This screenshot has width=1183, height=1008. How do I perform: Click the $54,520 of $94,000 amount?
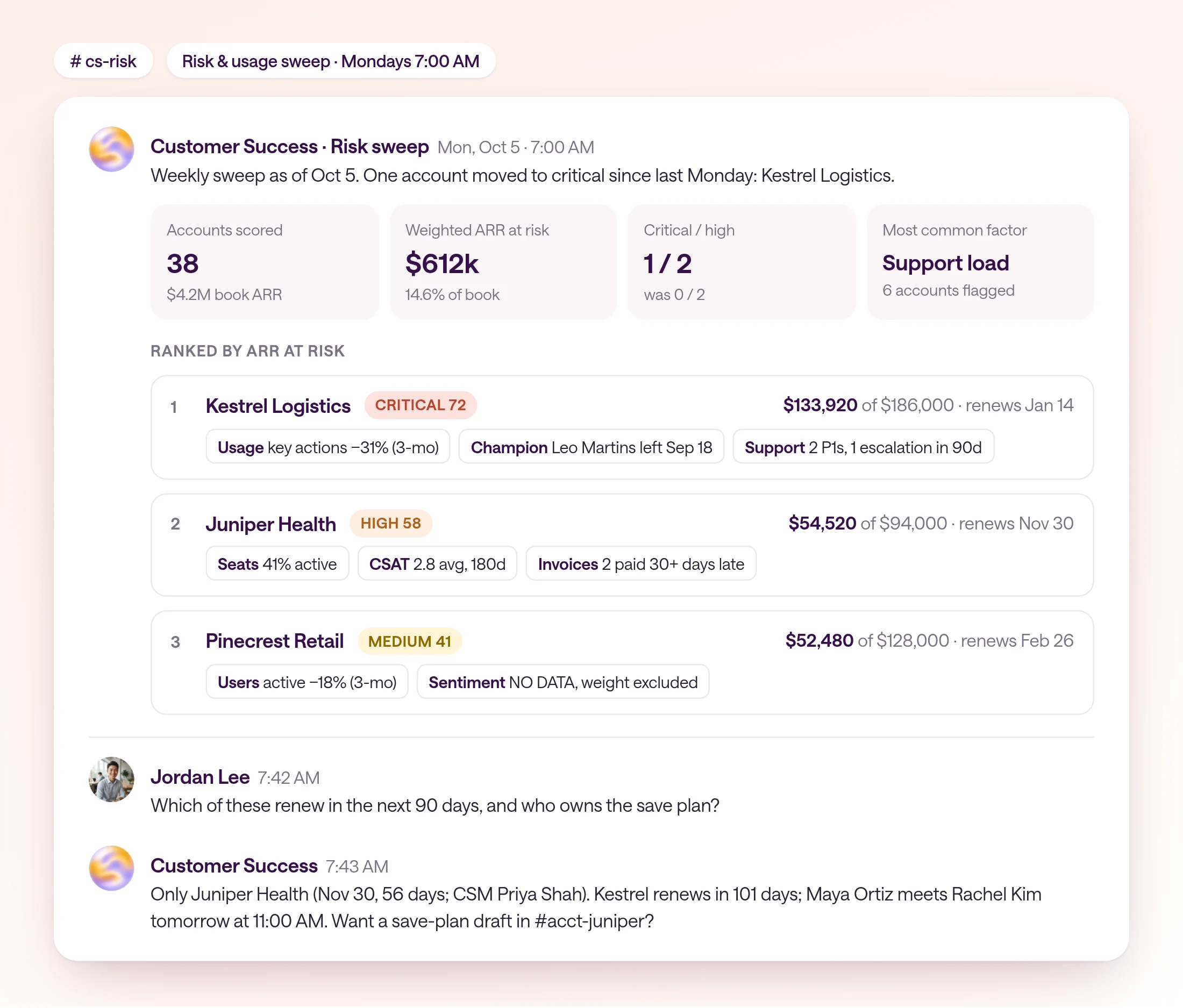coord(867,524)
